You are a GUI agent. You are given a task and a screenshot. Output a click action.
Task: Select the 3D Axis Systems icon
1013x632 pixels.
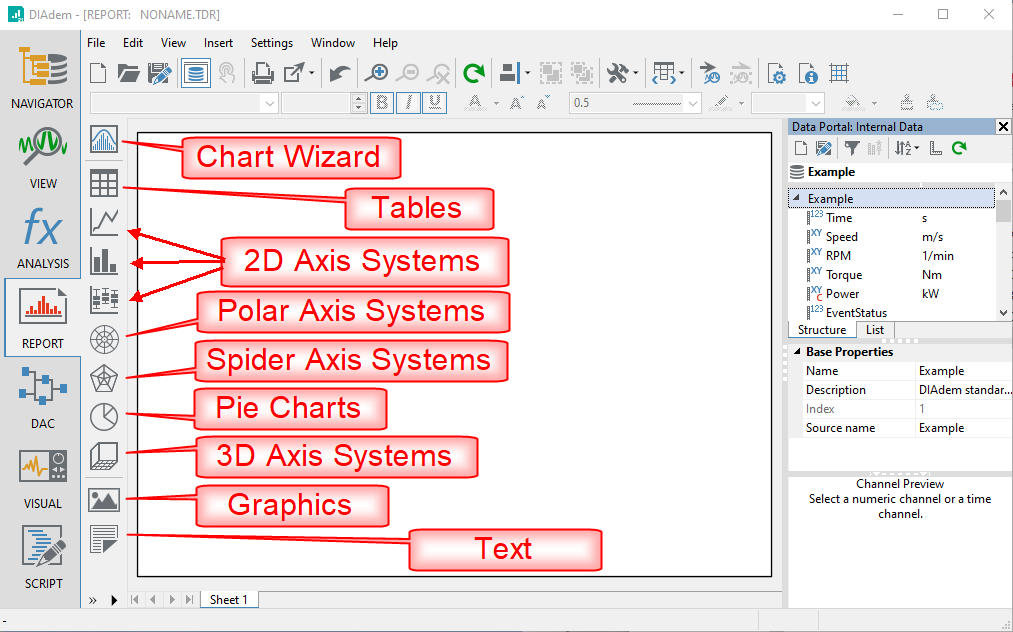[104, 456]
